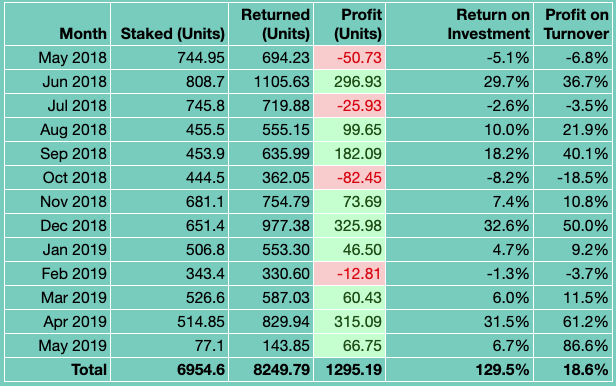Click the -82.45 loss cell

(x=350, y=177)
